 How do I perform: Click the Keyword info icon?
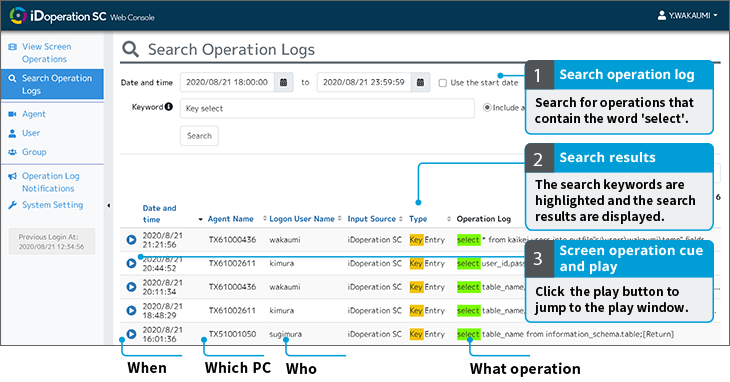coord(169,107)
